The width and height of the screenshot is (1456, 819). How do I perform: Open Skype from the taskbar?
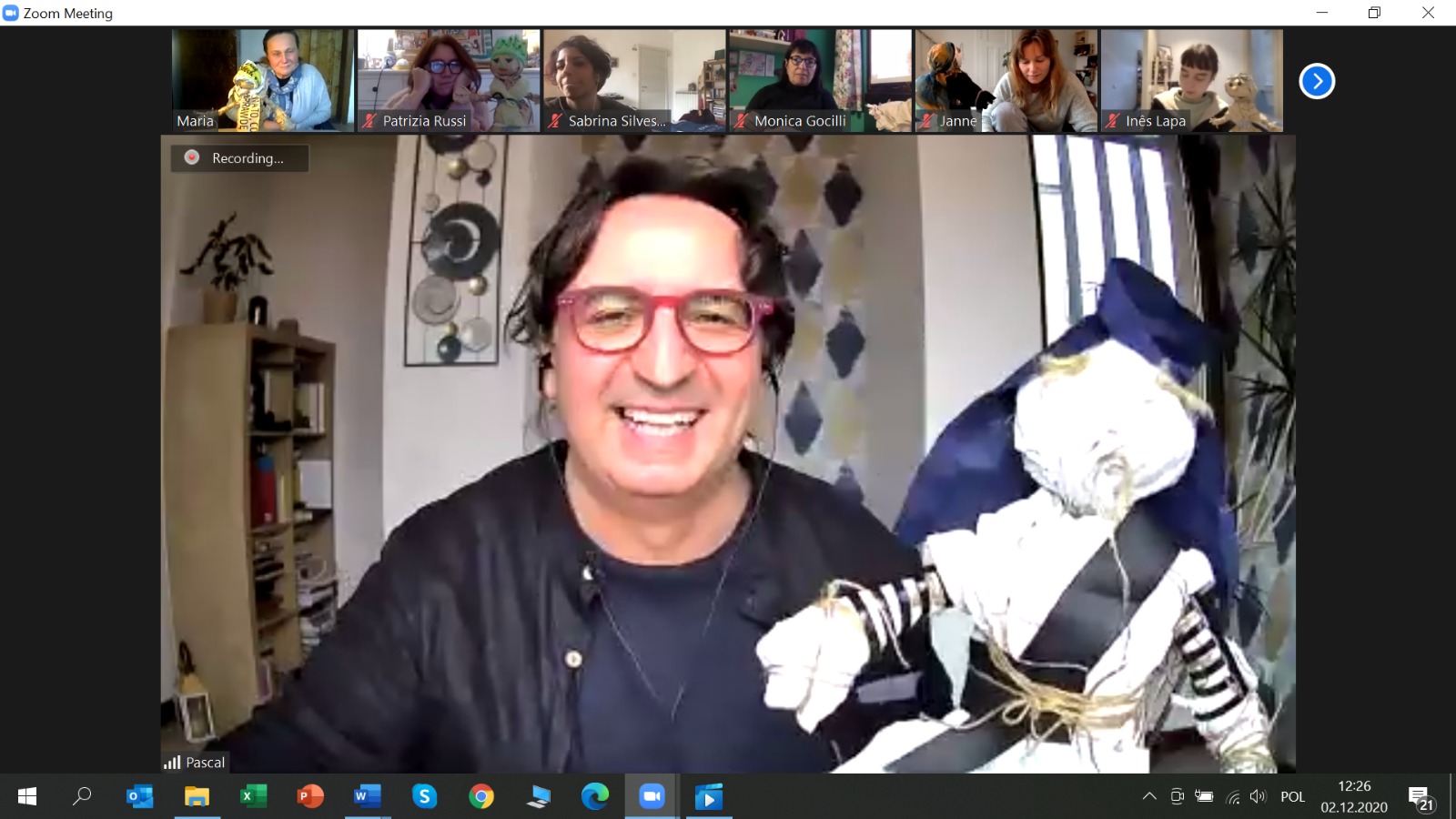pos(424,797)
